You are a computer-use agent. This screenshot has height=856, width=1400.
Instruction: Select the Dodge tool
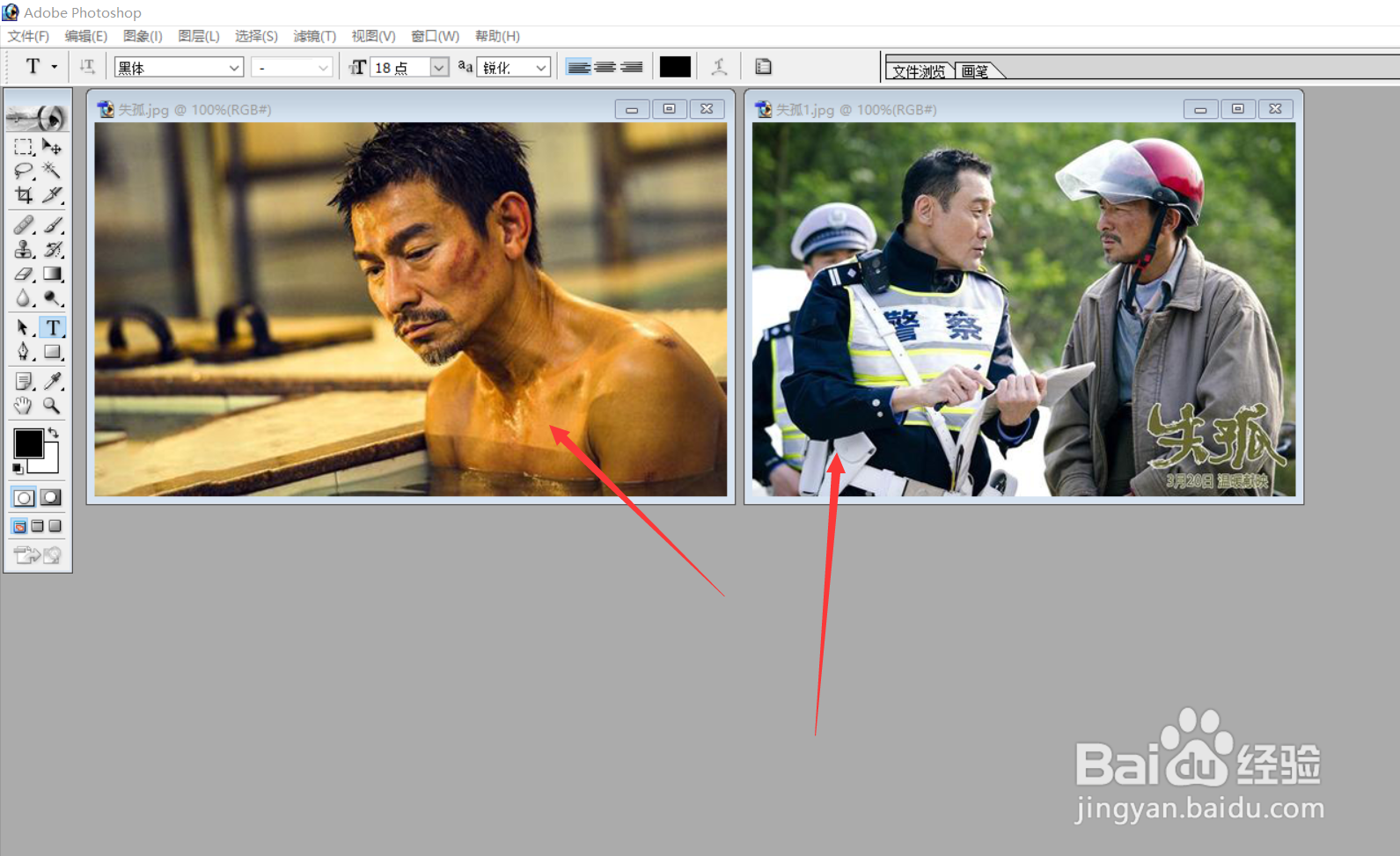(x=52, y=298)
